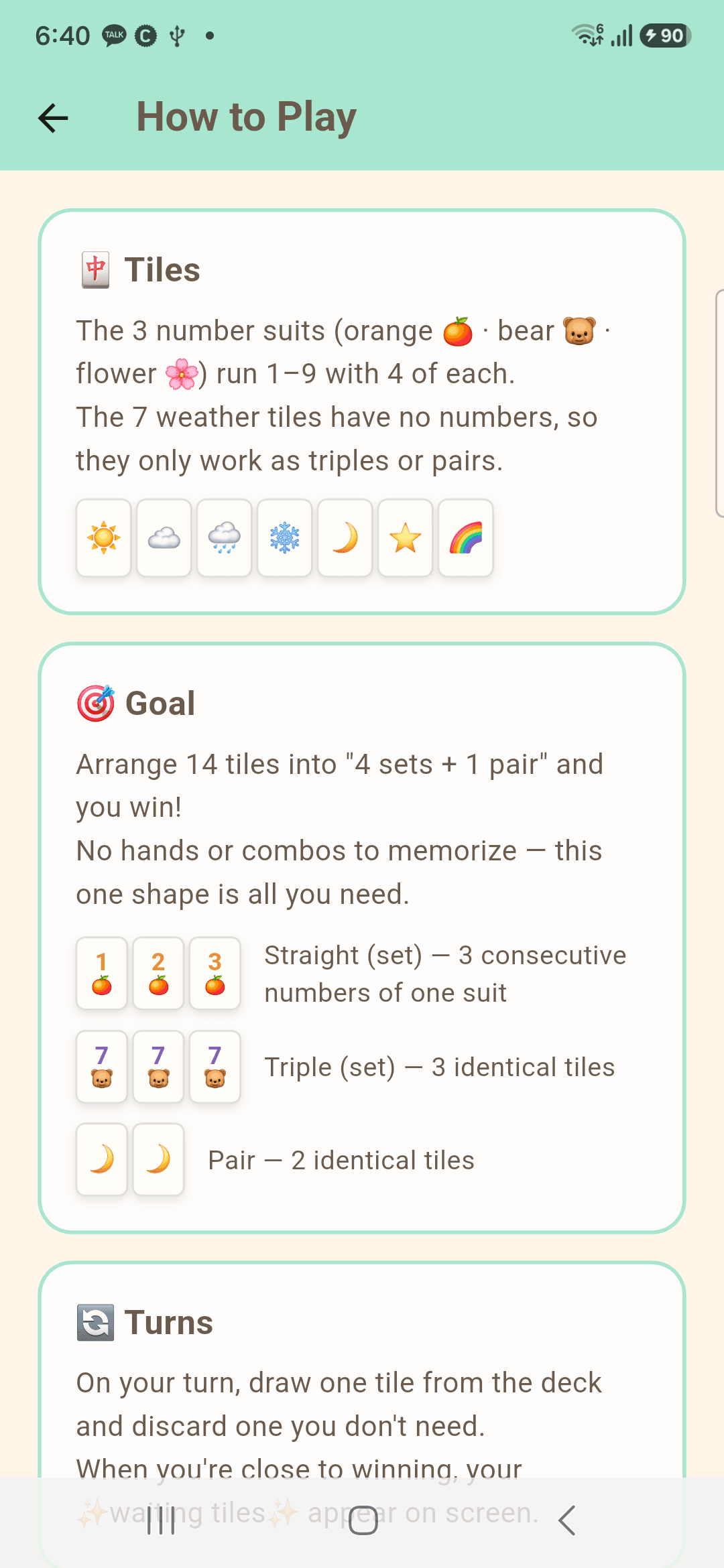
Task: Tap the refresh arrows icon beside Turns
Action: (95, 1322)
